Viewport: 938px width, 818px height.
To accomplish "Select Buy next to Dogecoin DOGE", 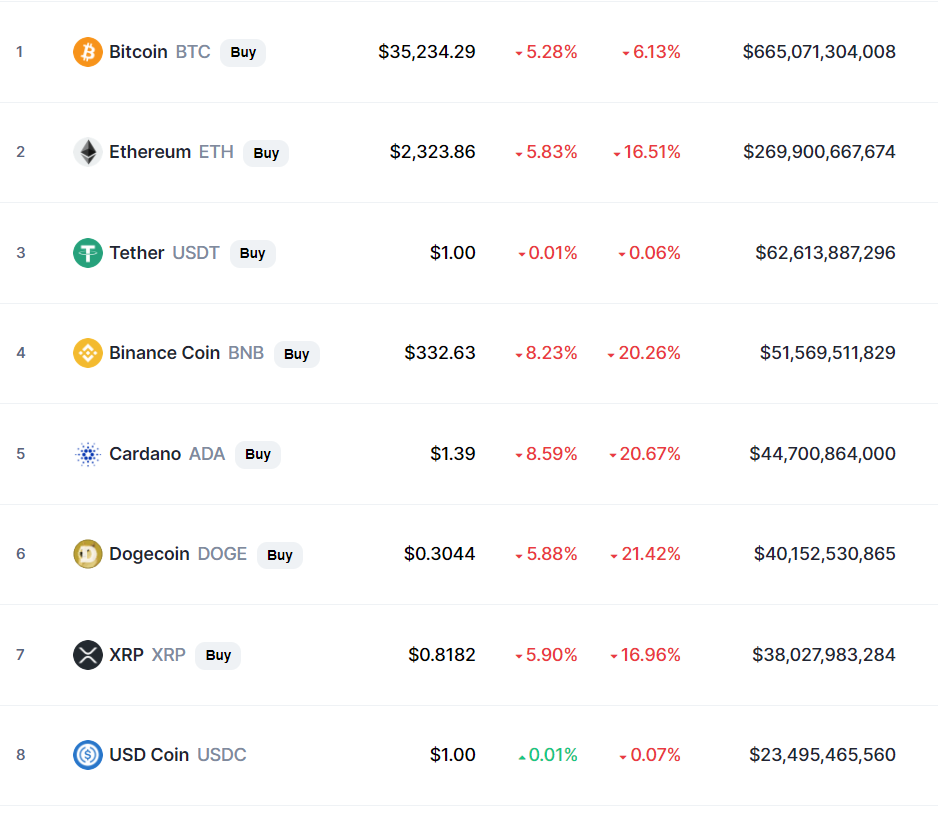I will tap(280, 555).
